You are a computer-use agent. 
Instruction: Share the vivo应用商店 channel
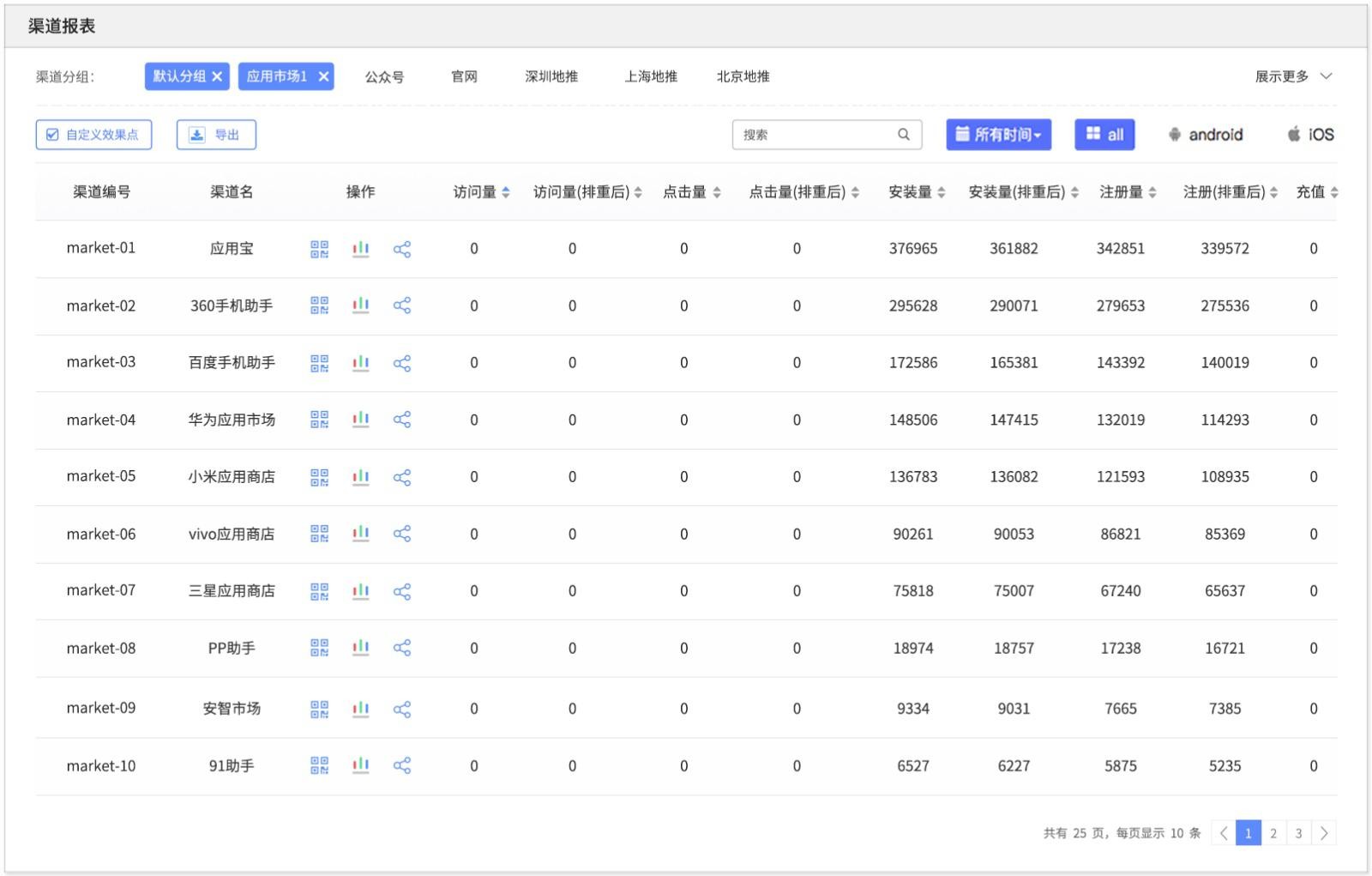(402, 534)
